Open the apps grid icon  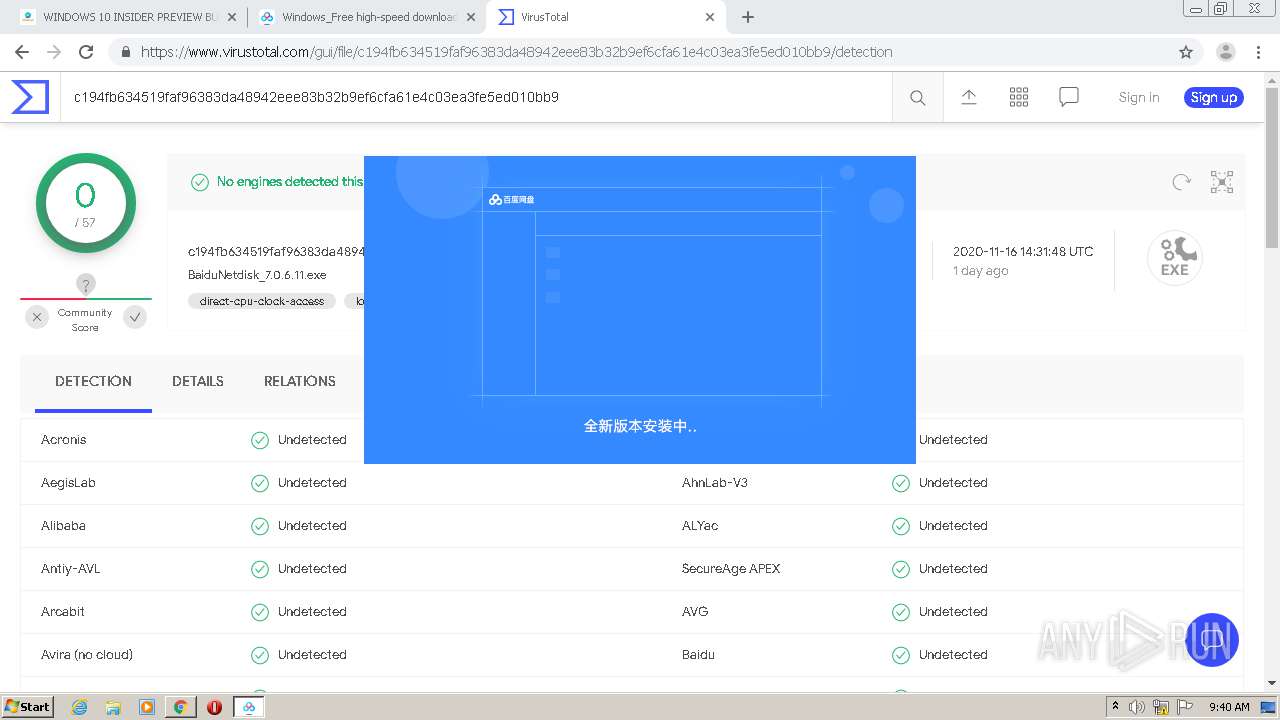(1019, 97)
